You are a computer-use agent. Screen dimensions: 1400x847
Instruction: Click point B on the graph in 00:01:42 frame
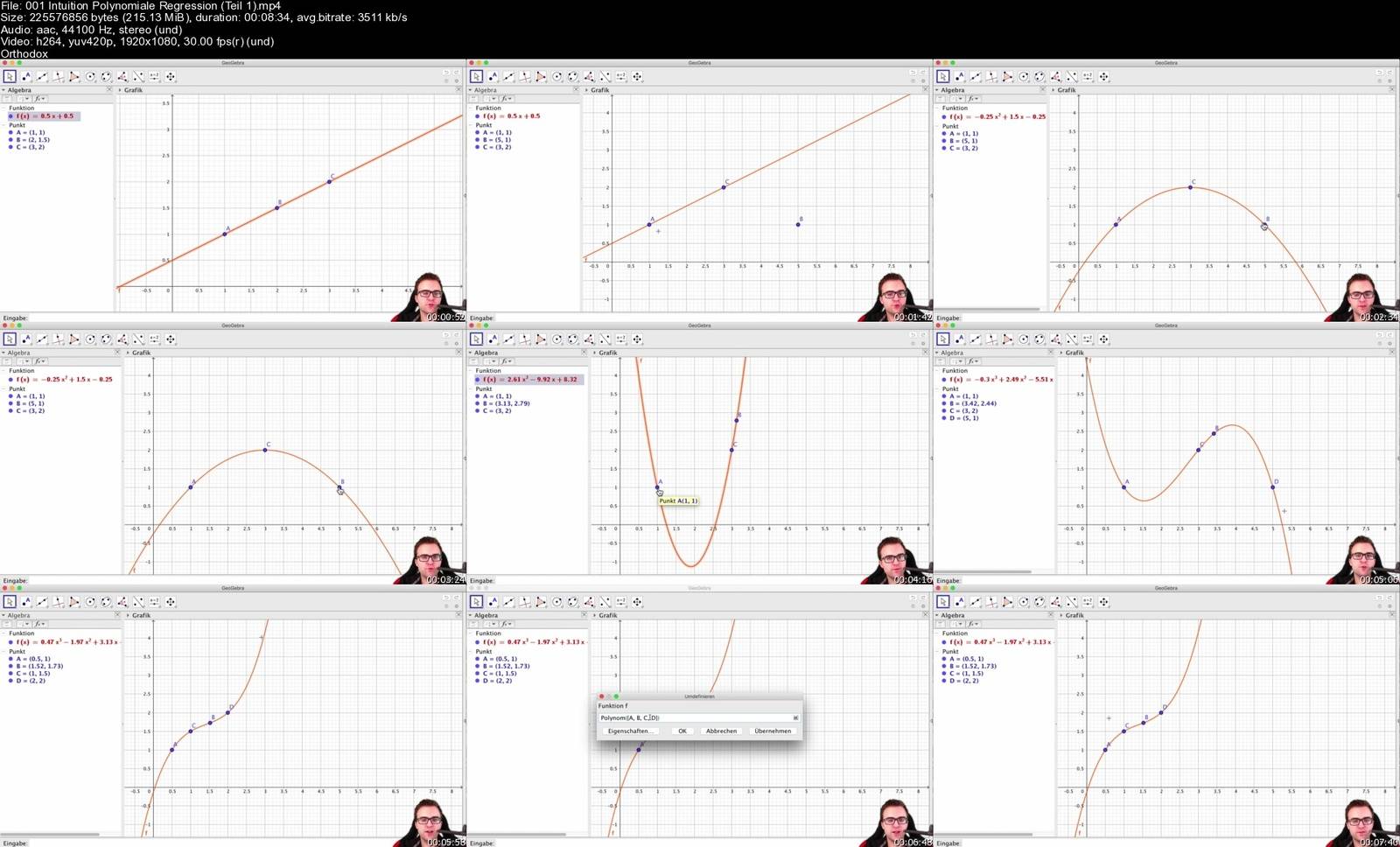798,225
